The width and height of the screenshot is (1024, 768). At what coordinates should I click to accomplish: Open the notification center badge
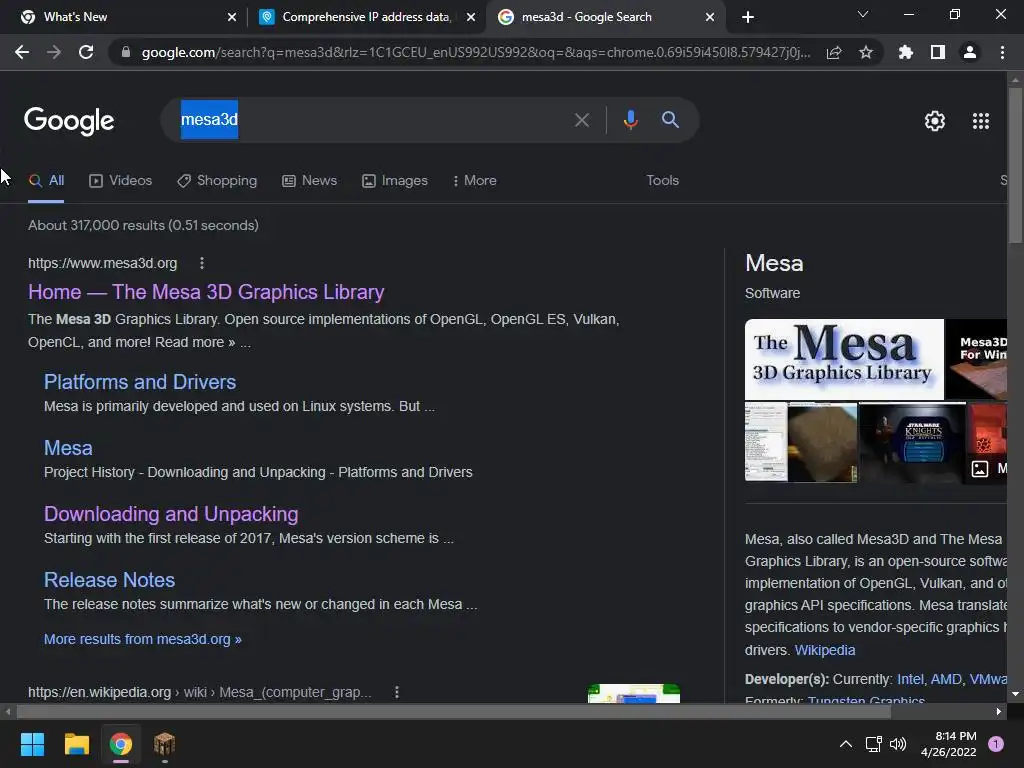[996, 744]
